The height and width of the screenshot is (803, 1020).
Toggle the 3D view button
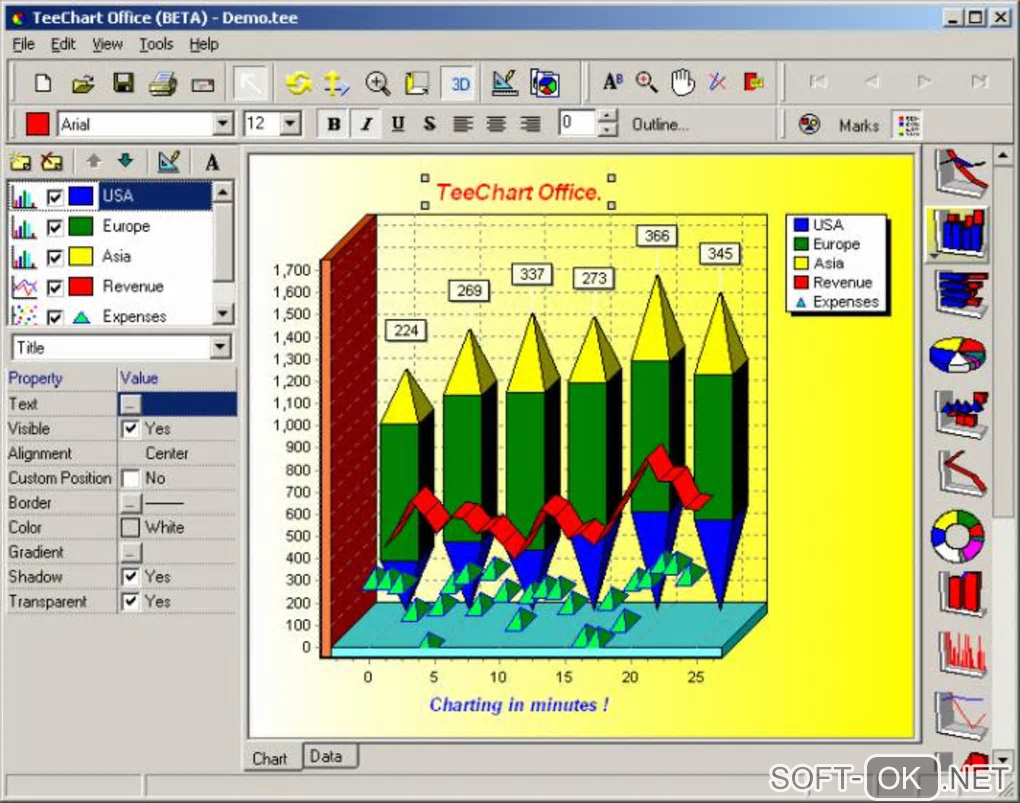tap(459, 83)
